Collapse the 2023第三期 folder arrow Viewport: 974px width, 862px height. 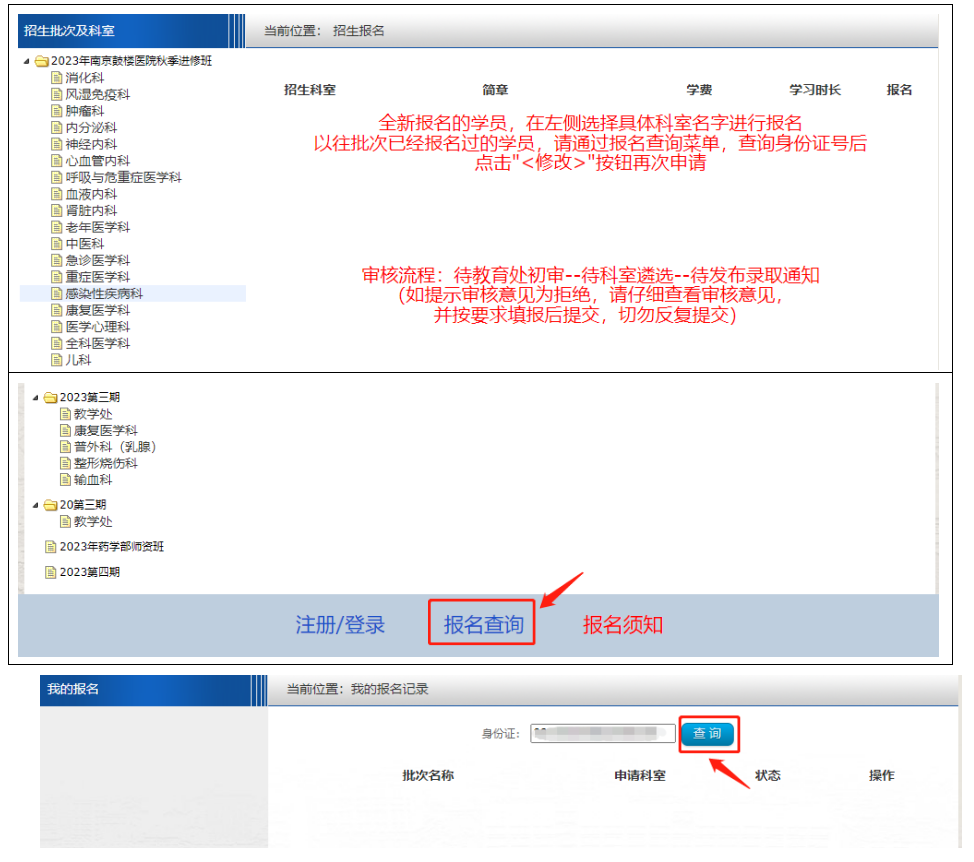pos(35,397)
